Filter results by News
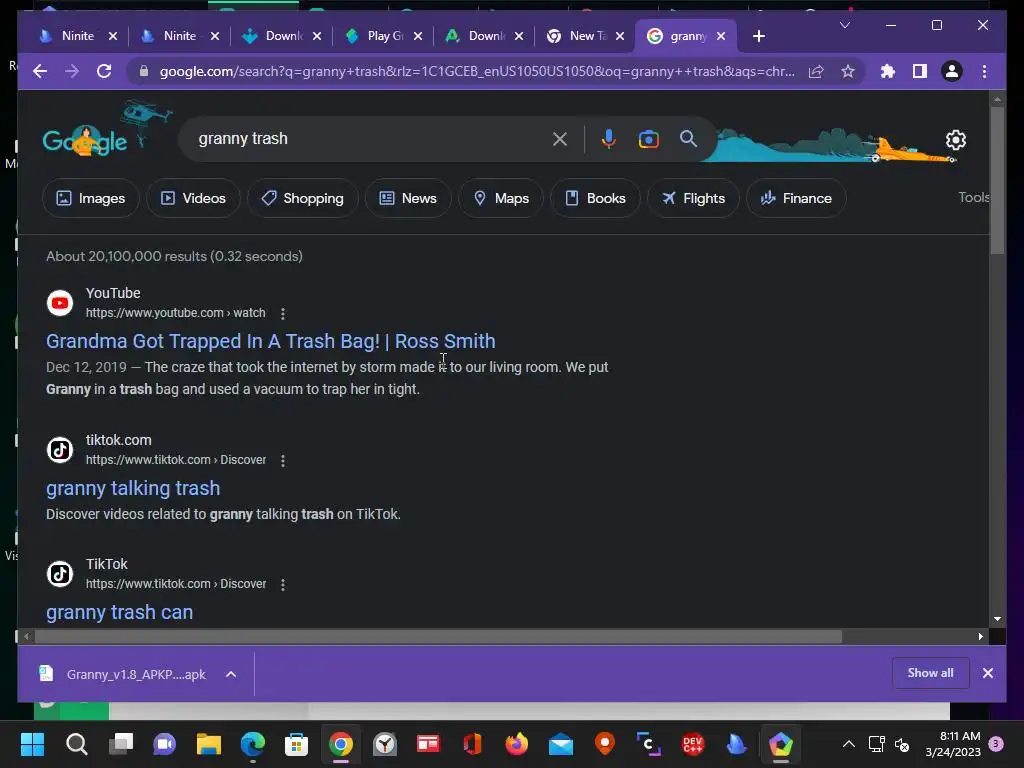 (408, 198)
